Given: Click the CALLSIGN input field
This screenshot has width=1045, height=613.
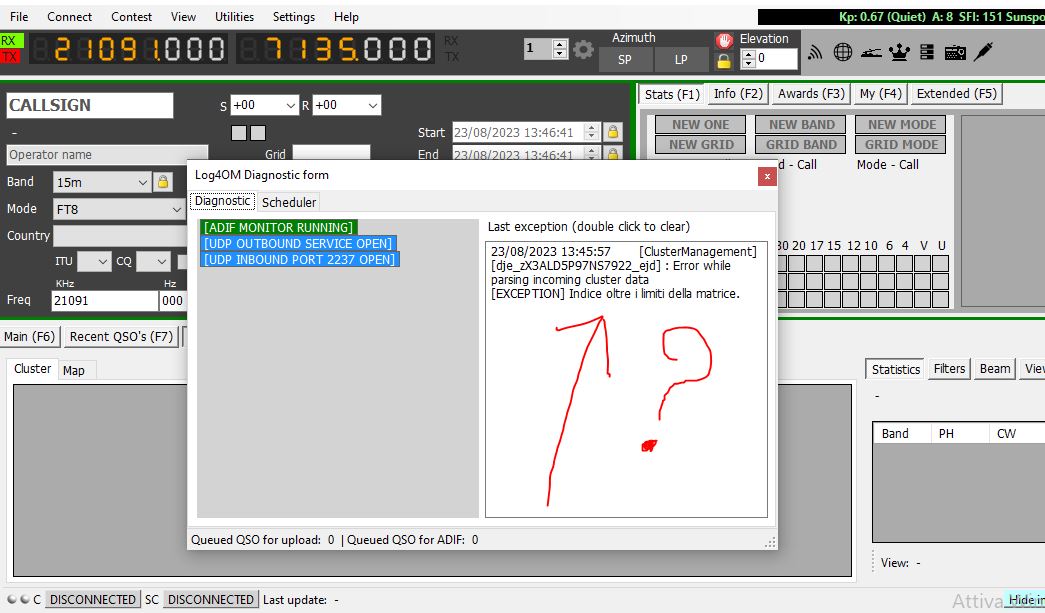Looking at the screenshot, I should 90,105.
